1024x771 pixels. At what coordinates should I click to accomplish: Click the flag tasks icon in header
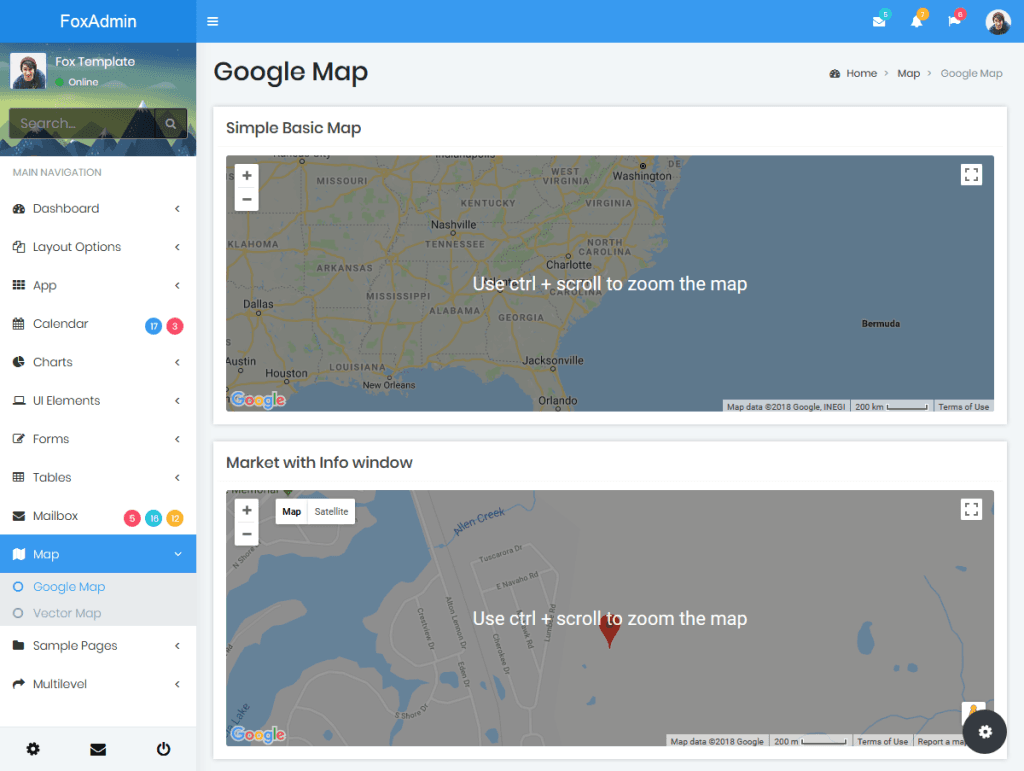pos(954,22)
